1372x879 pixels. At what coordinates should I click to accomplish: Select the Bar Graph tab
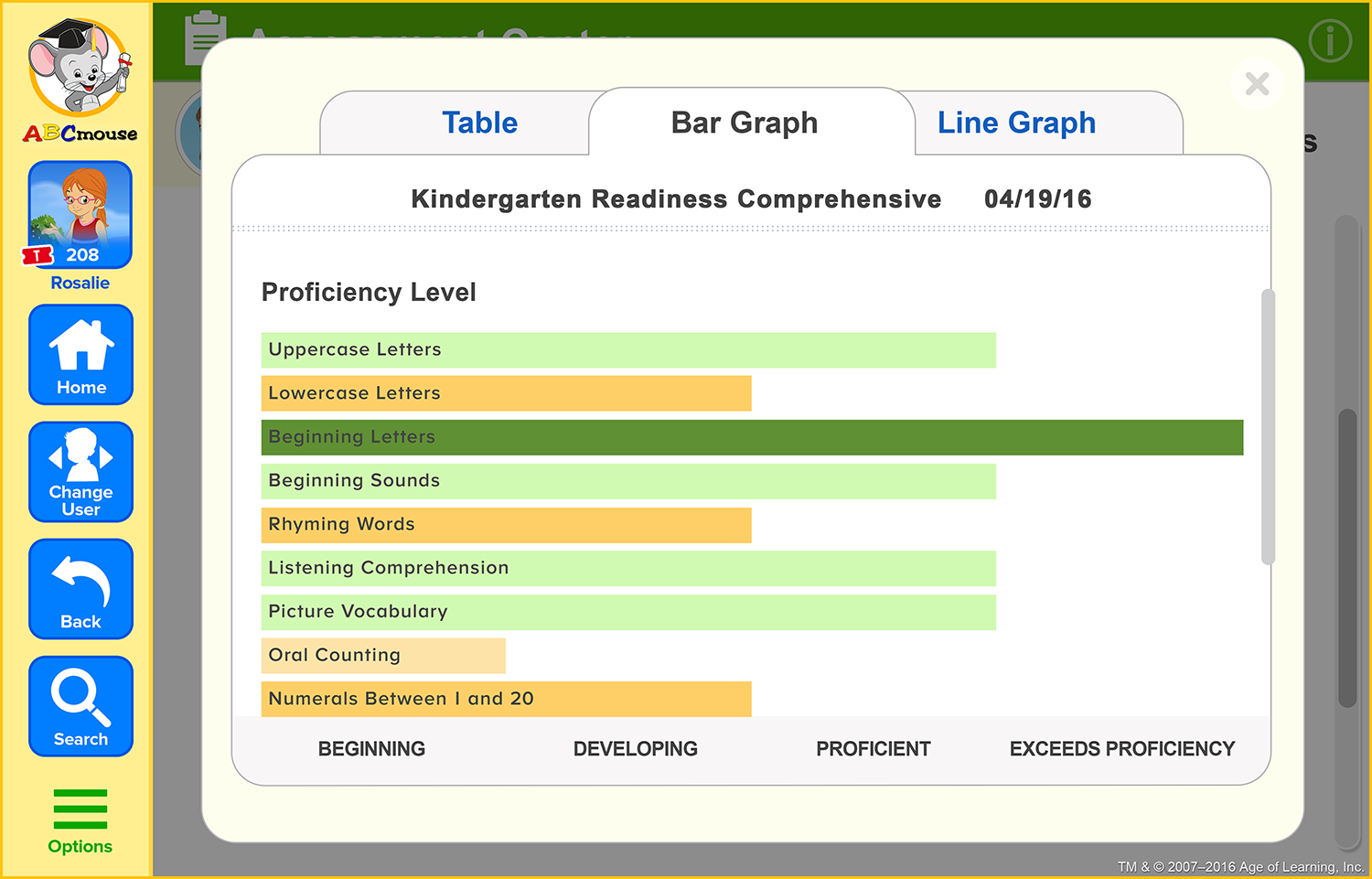click(x=745, y=123)
